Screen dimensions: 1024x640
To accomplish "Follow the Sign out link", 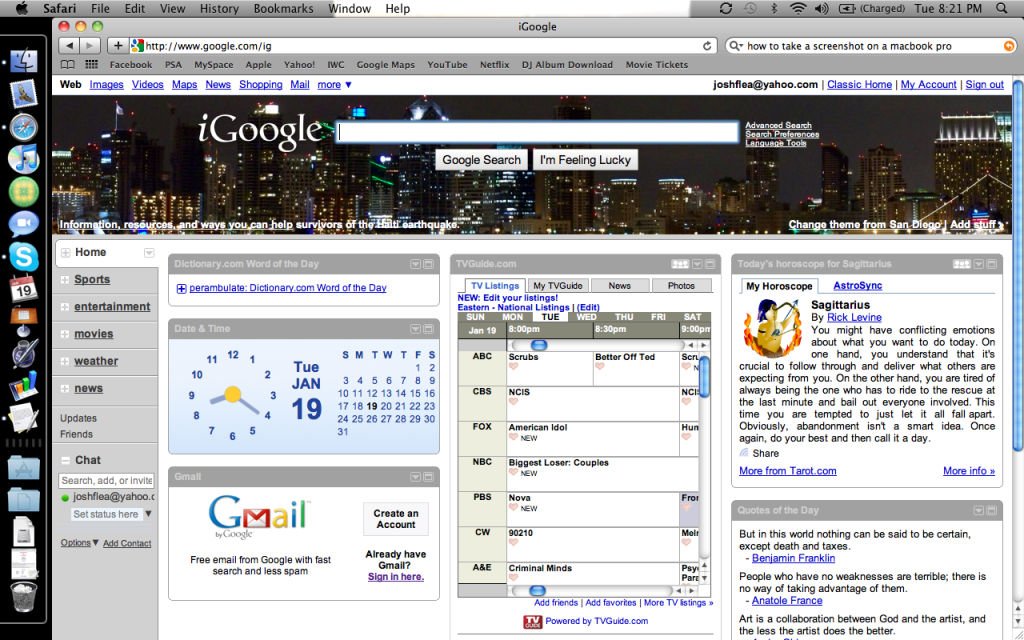I will (984, 85).
